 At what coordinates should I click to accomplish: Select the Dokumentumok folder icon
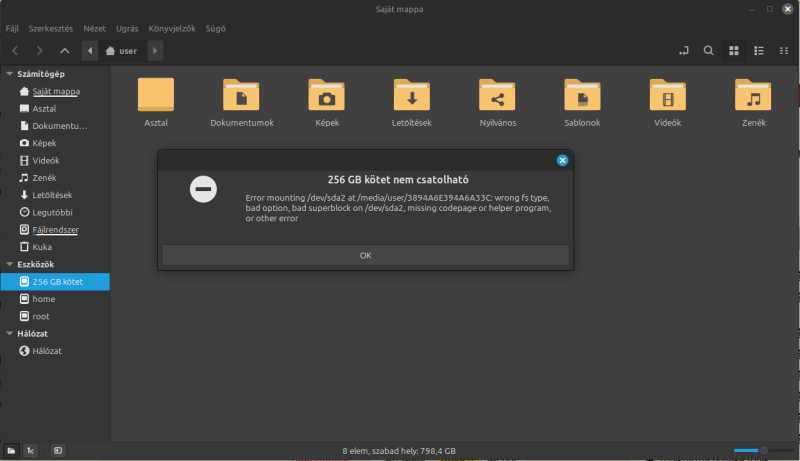point(241,95)
